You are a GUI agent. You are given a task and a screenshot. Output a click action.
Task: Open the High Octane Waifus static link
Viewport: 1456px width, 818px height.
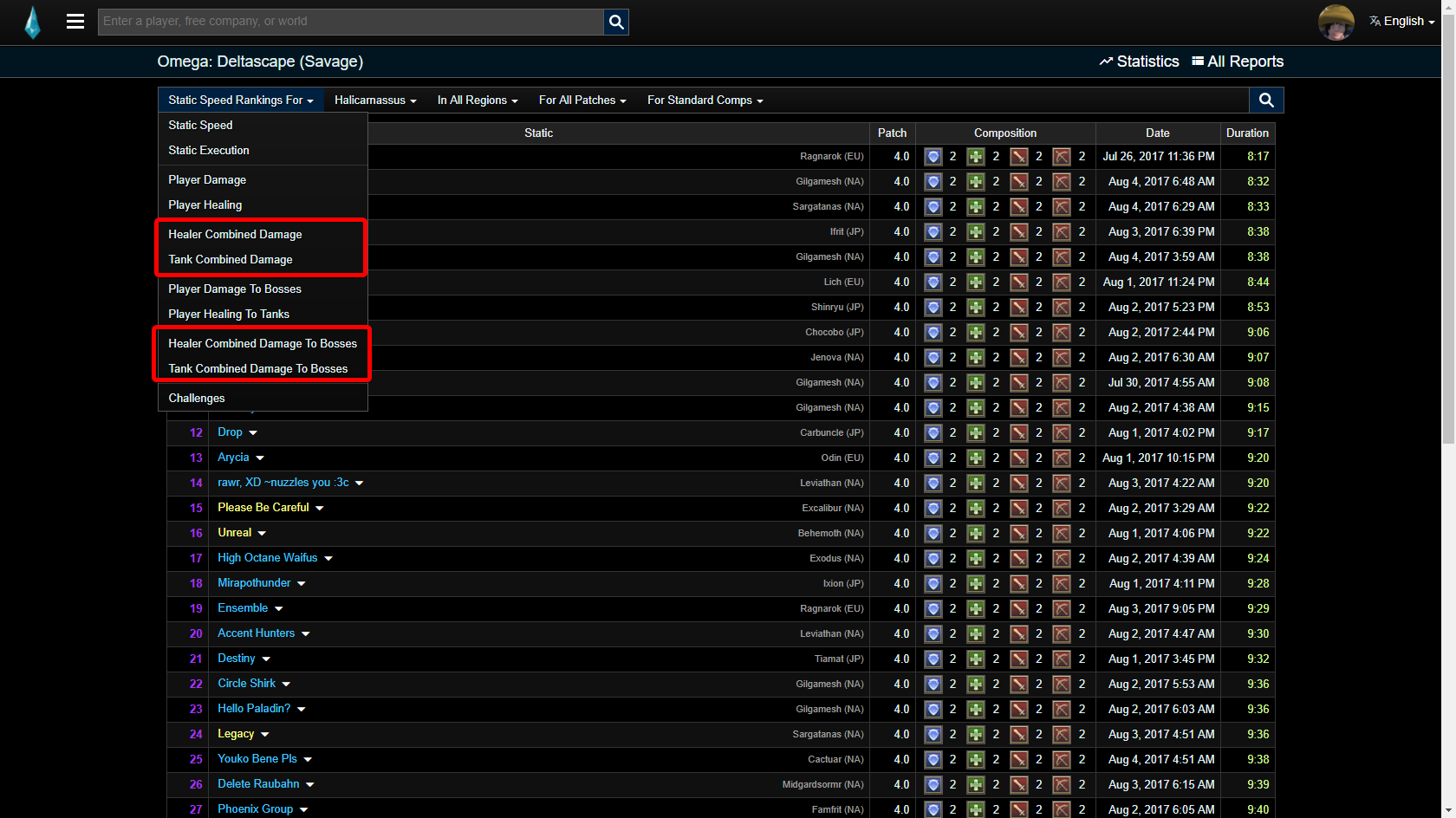pos(267,558)
